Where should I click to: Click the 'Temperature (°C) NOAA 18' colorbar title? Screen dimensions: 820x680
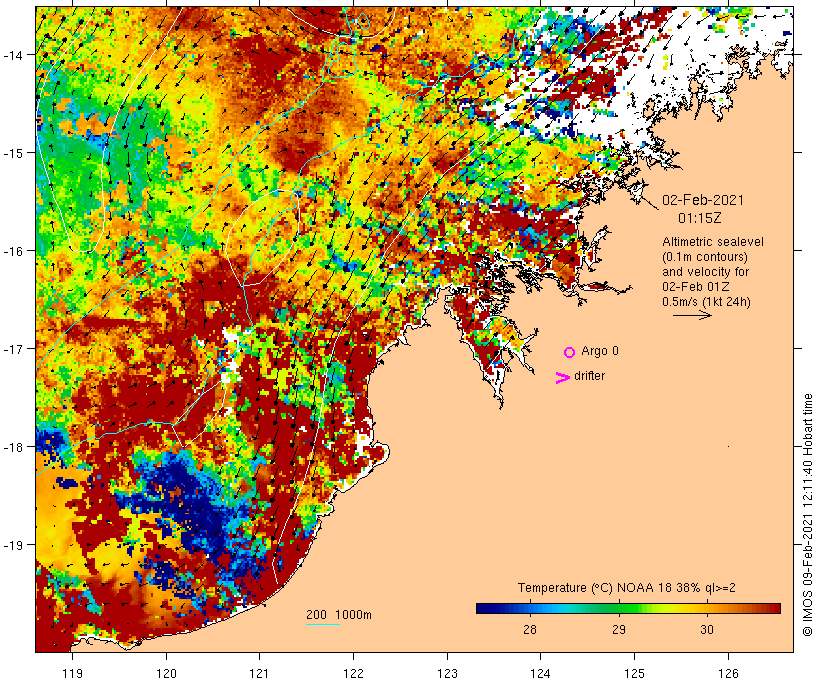593,588
